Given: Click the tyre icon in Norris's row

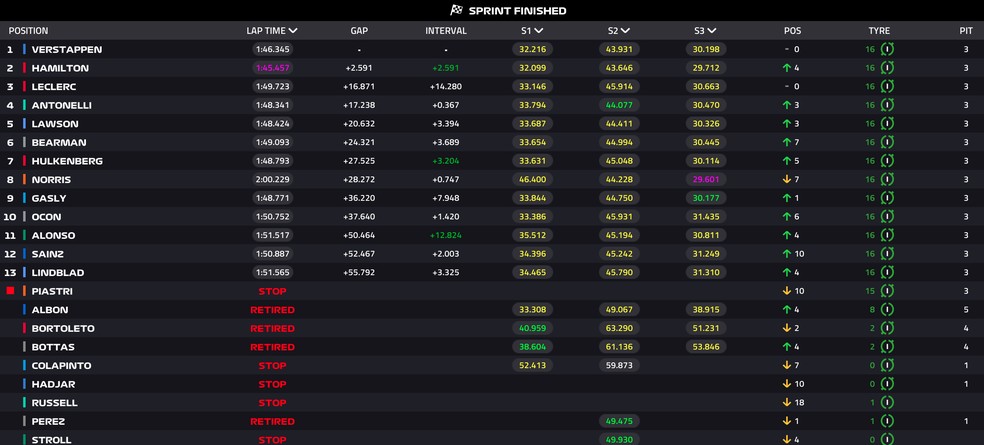Looking at the screenshot, I should 887,180.
